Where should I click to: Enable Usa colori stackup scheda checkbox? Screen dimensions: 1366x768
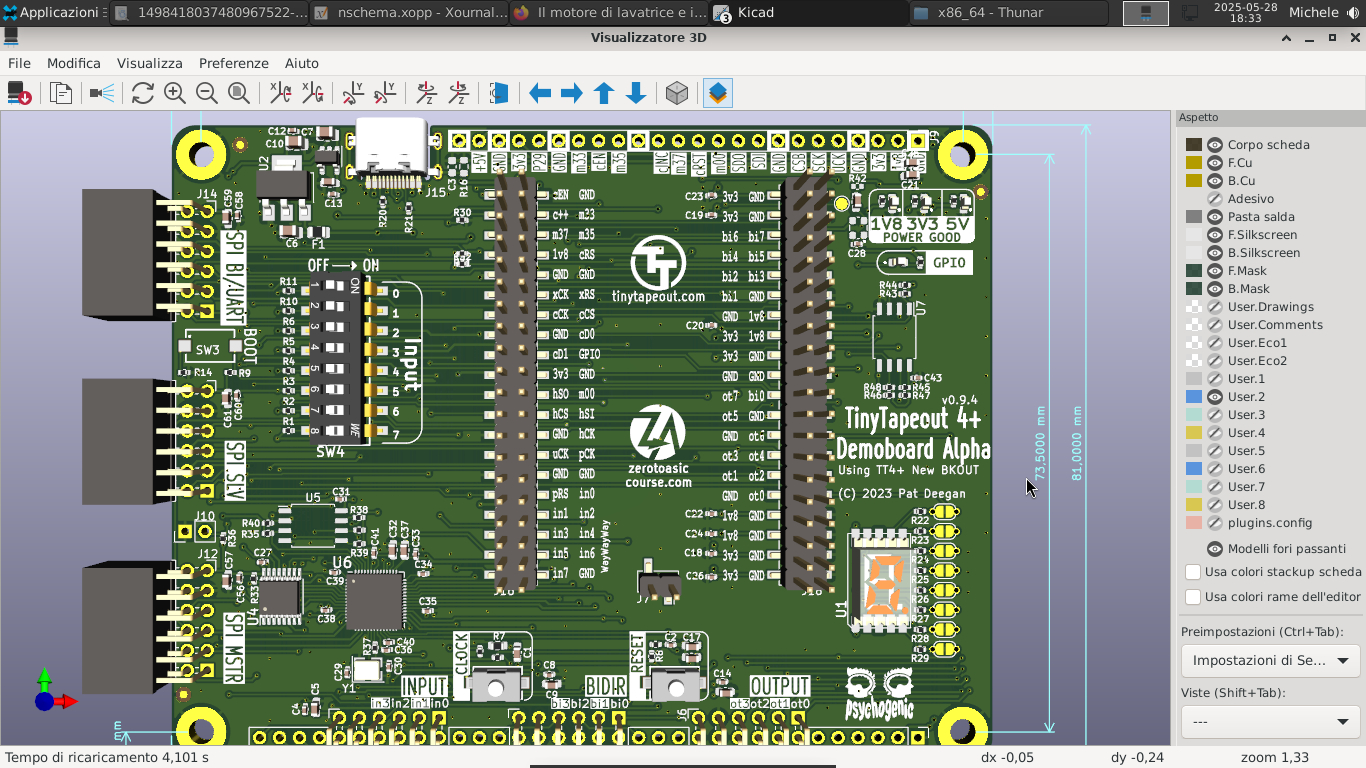tap(1193, 572)
